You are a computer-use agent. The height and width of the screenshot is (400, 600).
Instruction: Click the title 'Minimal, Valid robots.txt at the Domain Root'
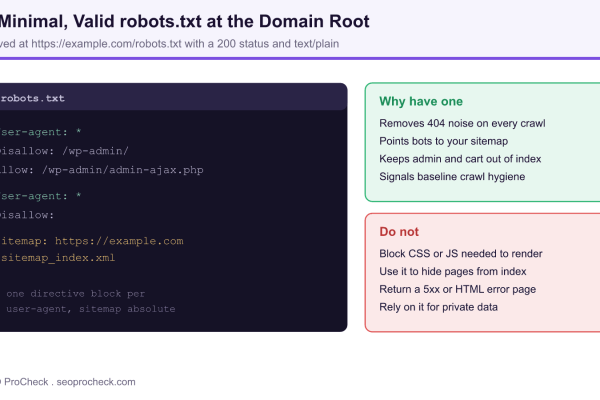tap(185, 21)
